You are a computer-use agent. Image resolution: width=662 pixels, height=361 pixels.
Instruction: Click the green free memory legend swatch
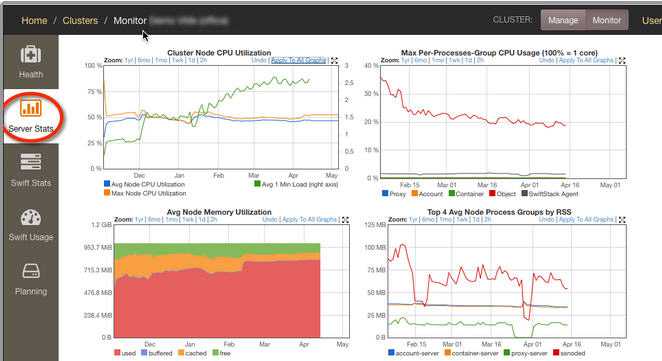[216, 352]
